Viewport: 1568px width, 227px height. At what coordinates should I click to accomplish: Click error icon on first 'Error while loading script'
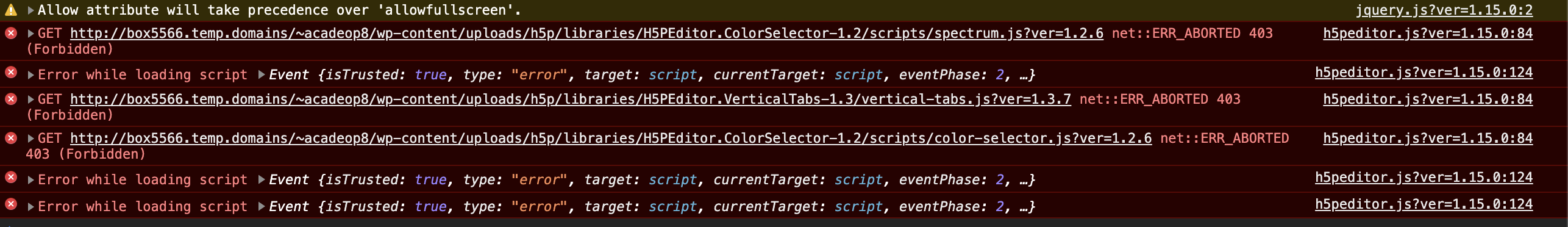point(11,72)
